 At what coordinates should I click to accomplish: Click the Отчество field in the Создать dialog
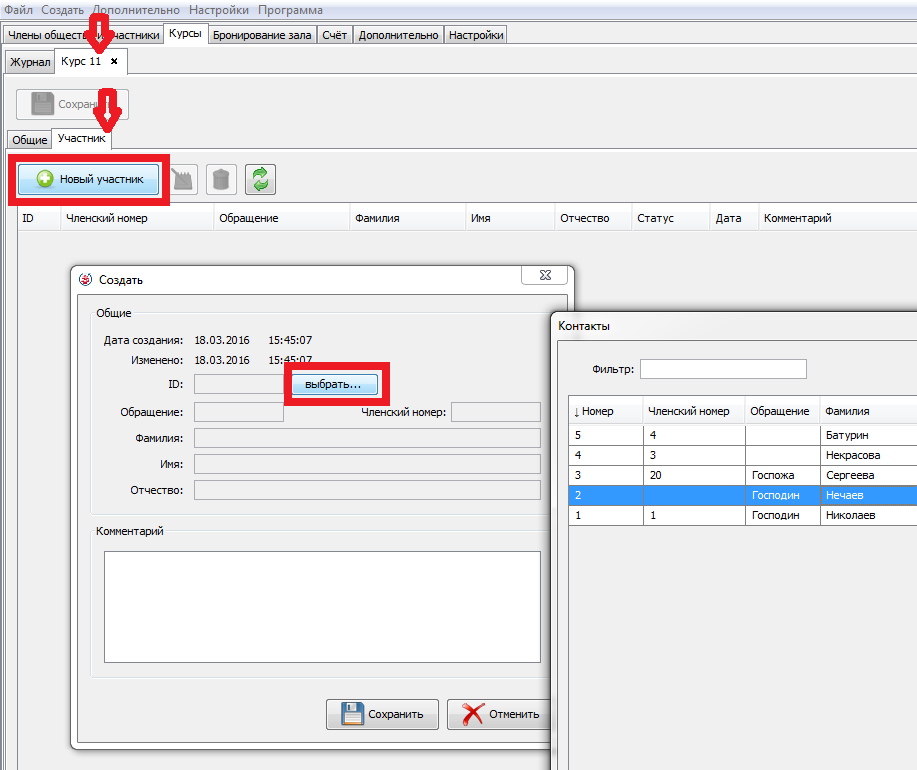click(367, 490)
